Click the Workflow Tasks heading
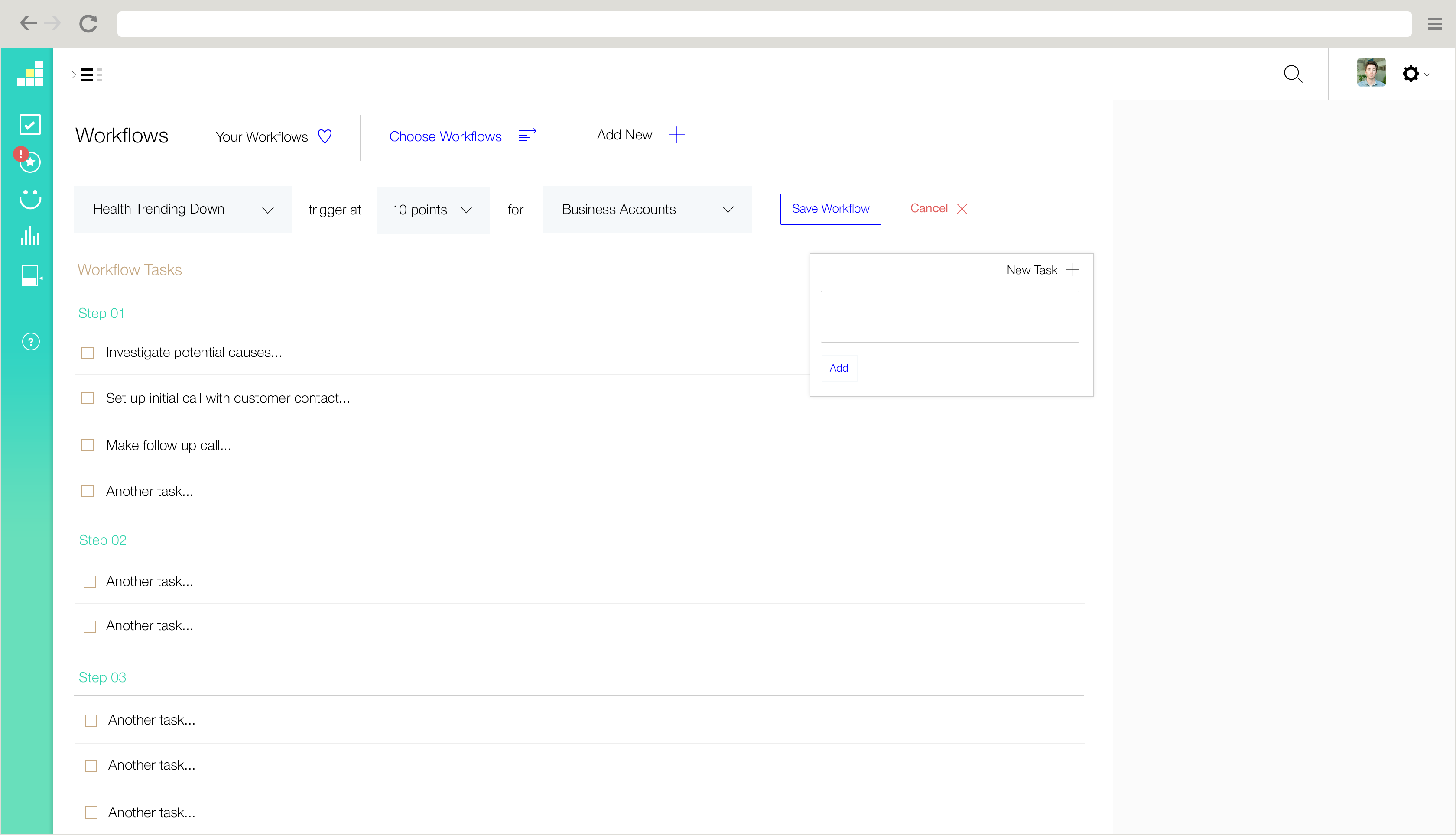The height and width of the screenshot is (835, 1456). [130, 269]
